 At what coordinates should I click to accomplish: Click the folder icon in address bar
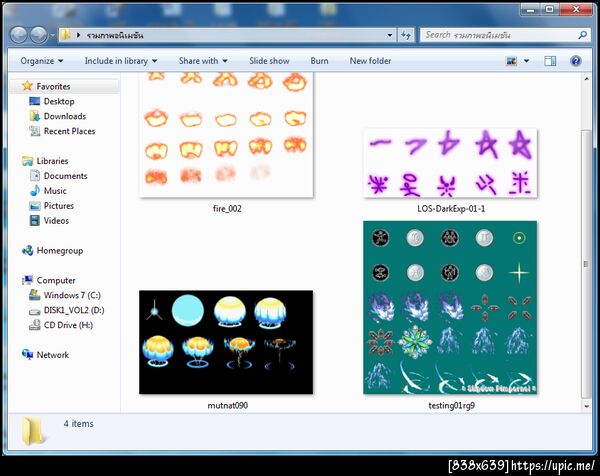(66, 35)
